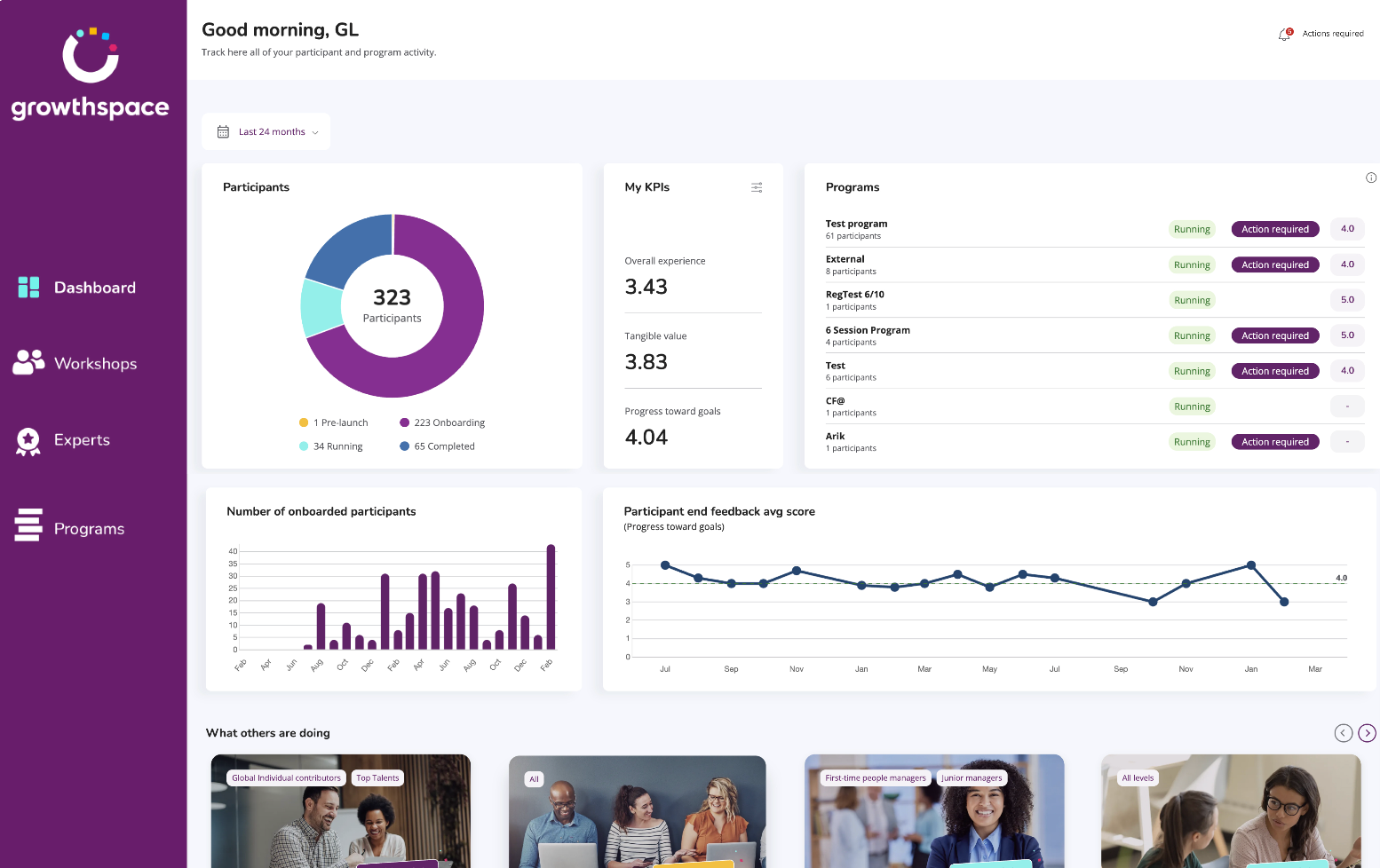
Task: Show next What others are doing cards
Action: 1368,733
